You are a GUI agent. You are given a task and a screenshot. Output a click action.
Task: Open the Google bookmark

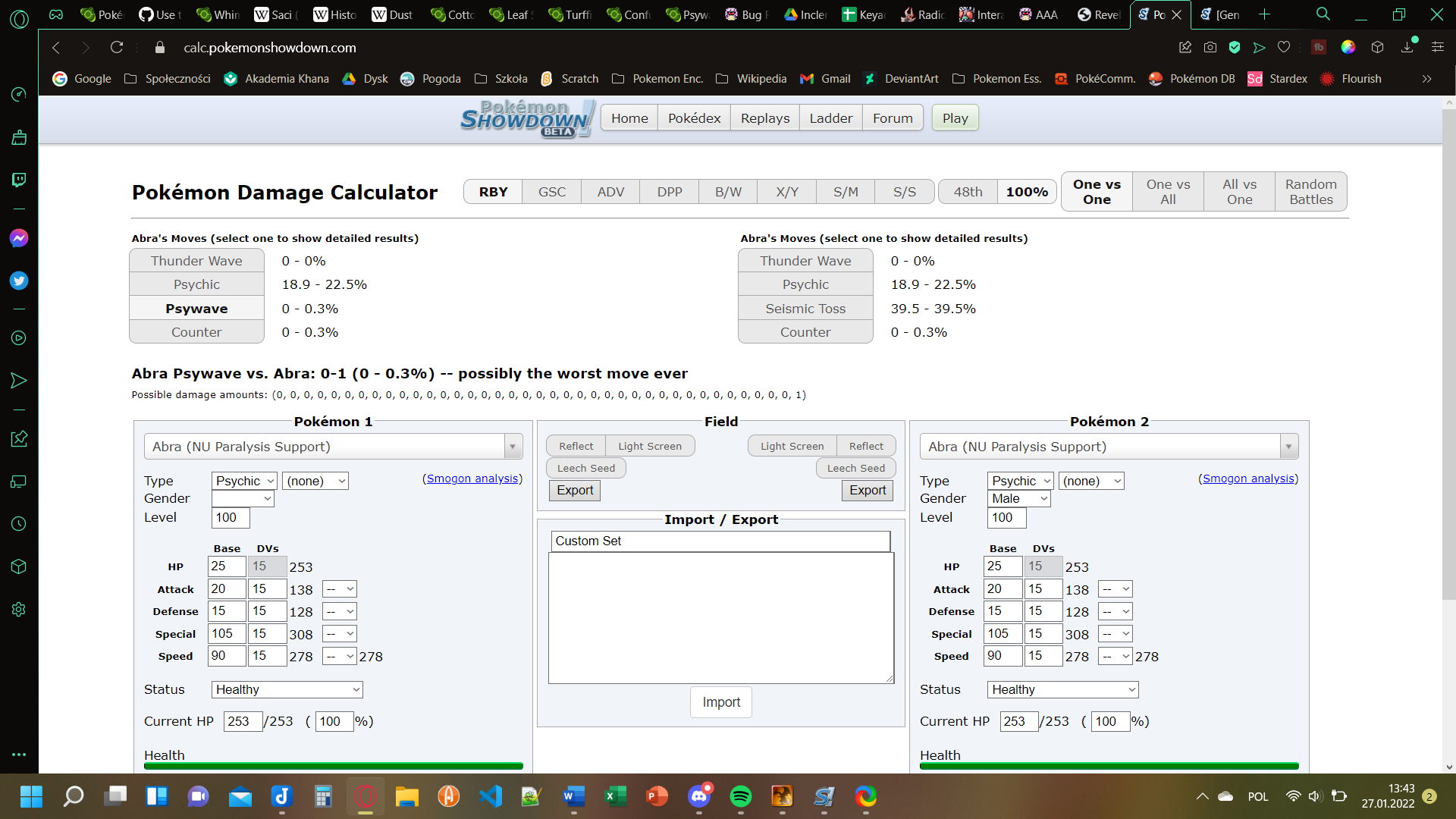point(82,79)
